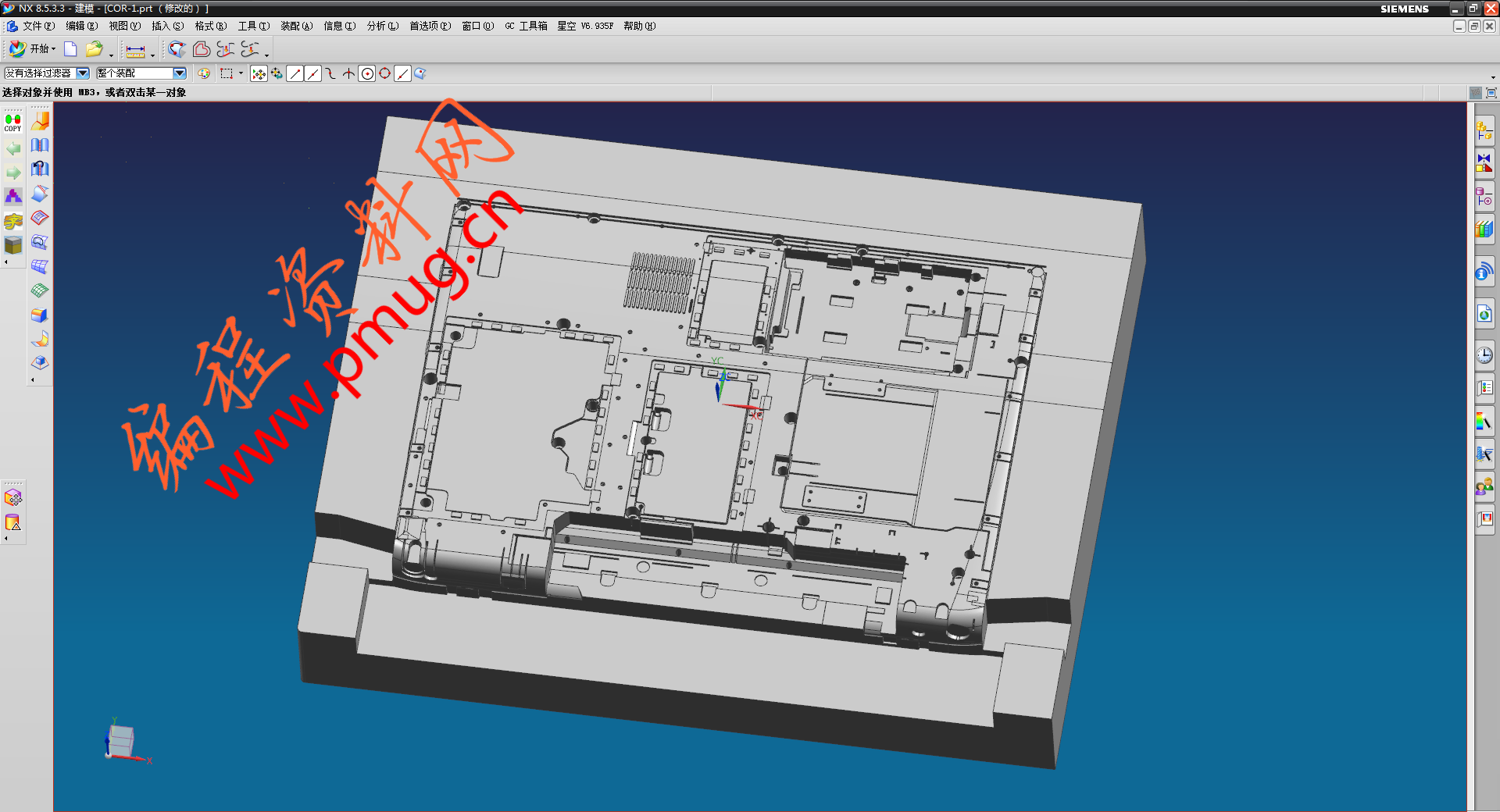Open the 文件 (File) menu

(37, 26)
